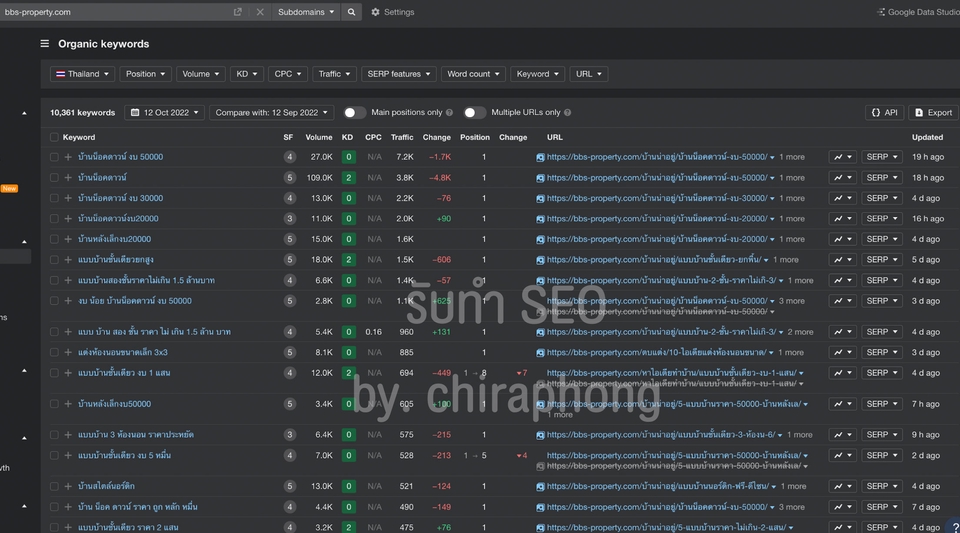The height and width of the screenshot is (533, 960).
Task: Open Settings gear
Action: coord(392,12)
